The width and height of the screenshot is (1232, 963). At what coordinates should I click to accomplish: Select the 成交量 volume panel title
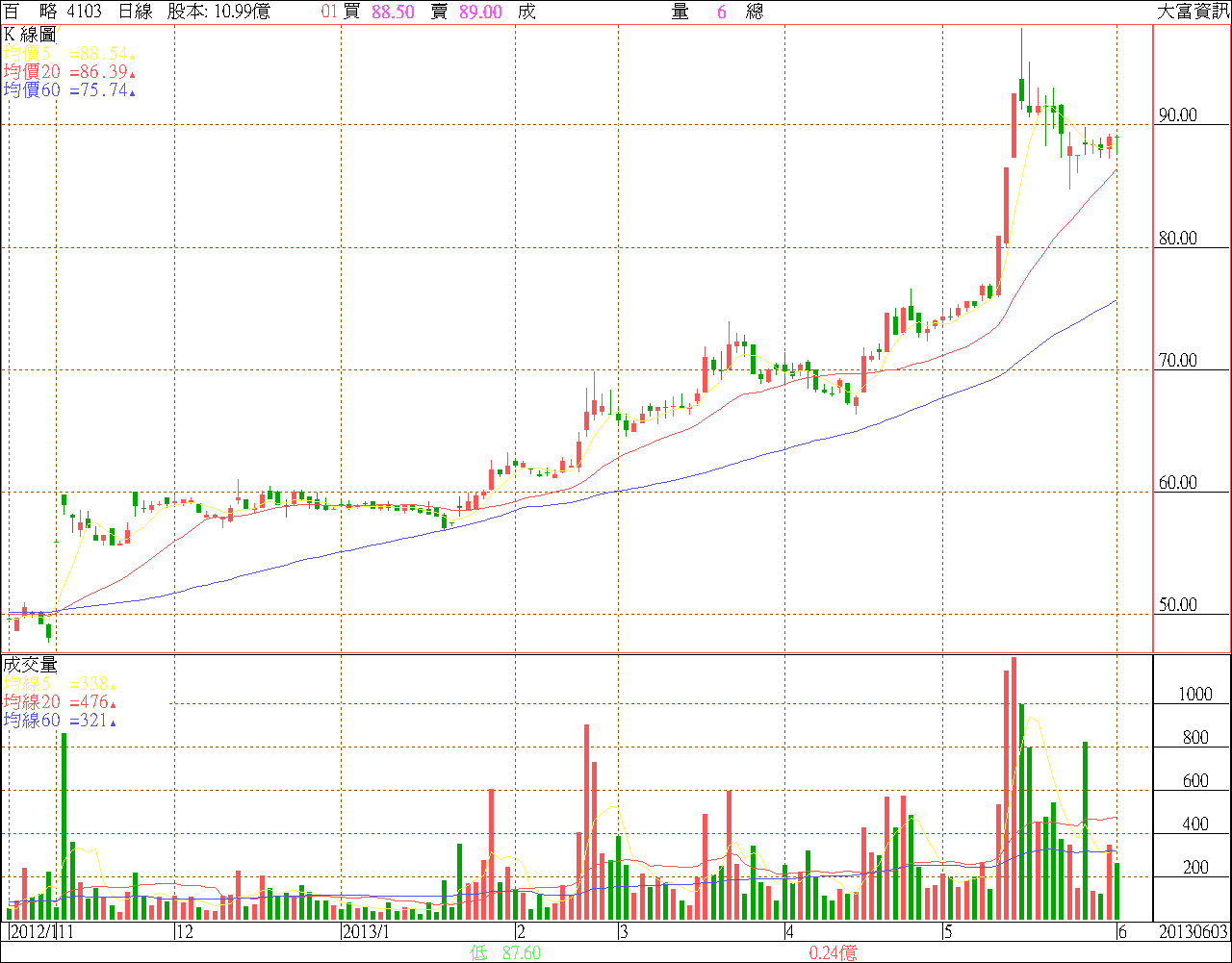click(30, 664)
